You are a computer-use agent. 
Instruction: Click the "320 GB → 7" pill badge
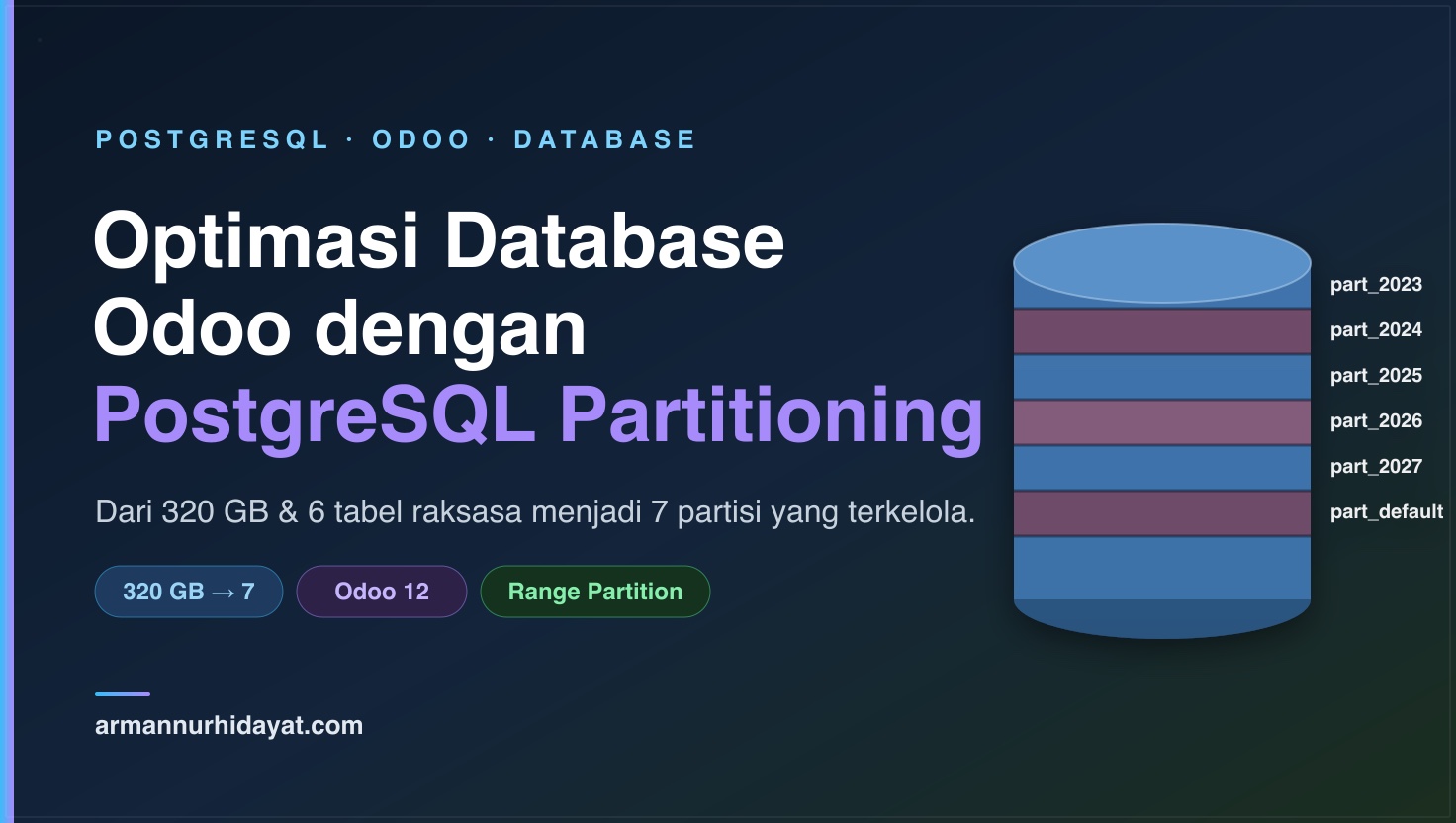click(189, 592)
